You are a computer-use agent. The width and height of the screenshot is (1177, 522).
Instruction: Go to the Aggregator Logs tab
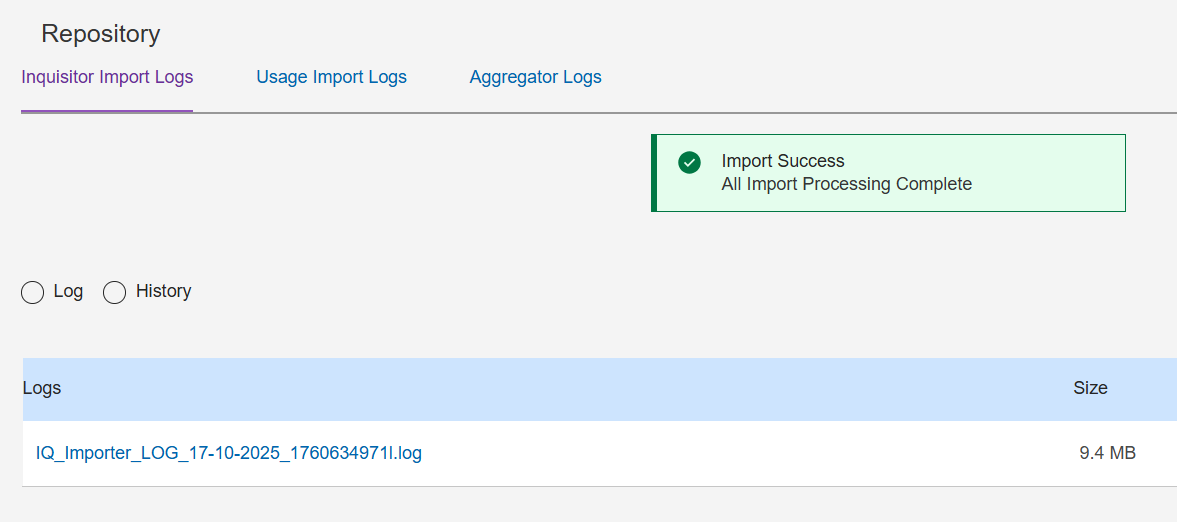[x=535, y=77]
